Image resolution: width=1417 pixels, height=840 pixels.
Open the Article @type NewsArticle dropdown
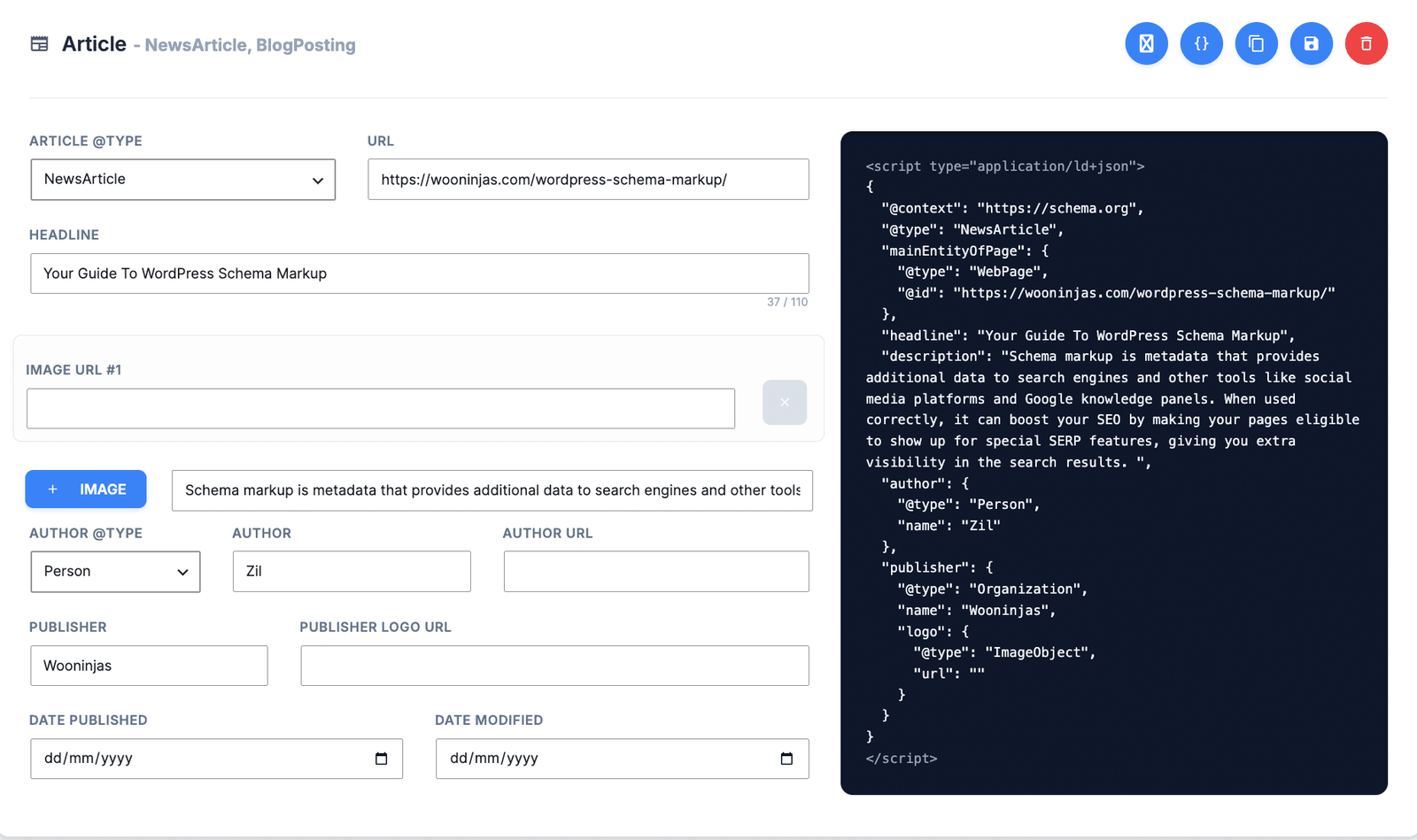click(x=183, y=180)
